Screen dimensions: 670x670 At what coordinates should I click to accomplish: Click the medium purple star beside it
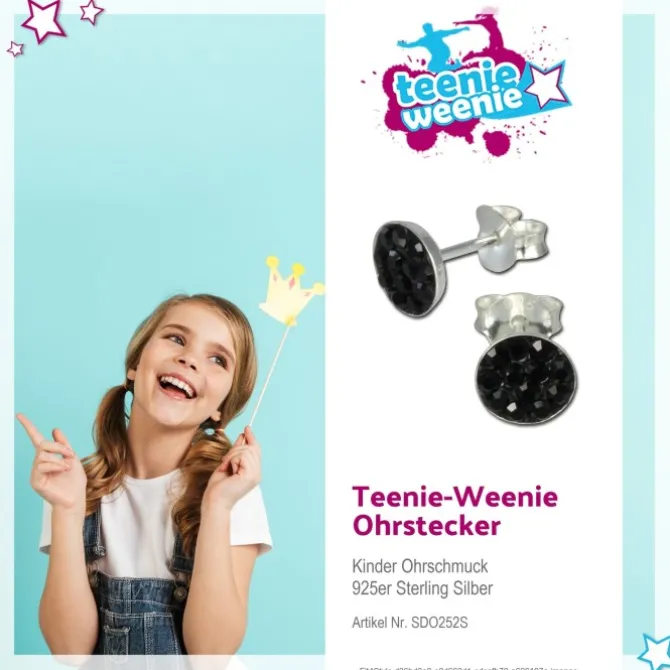click(91, 12)
